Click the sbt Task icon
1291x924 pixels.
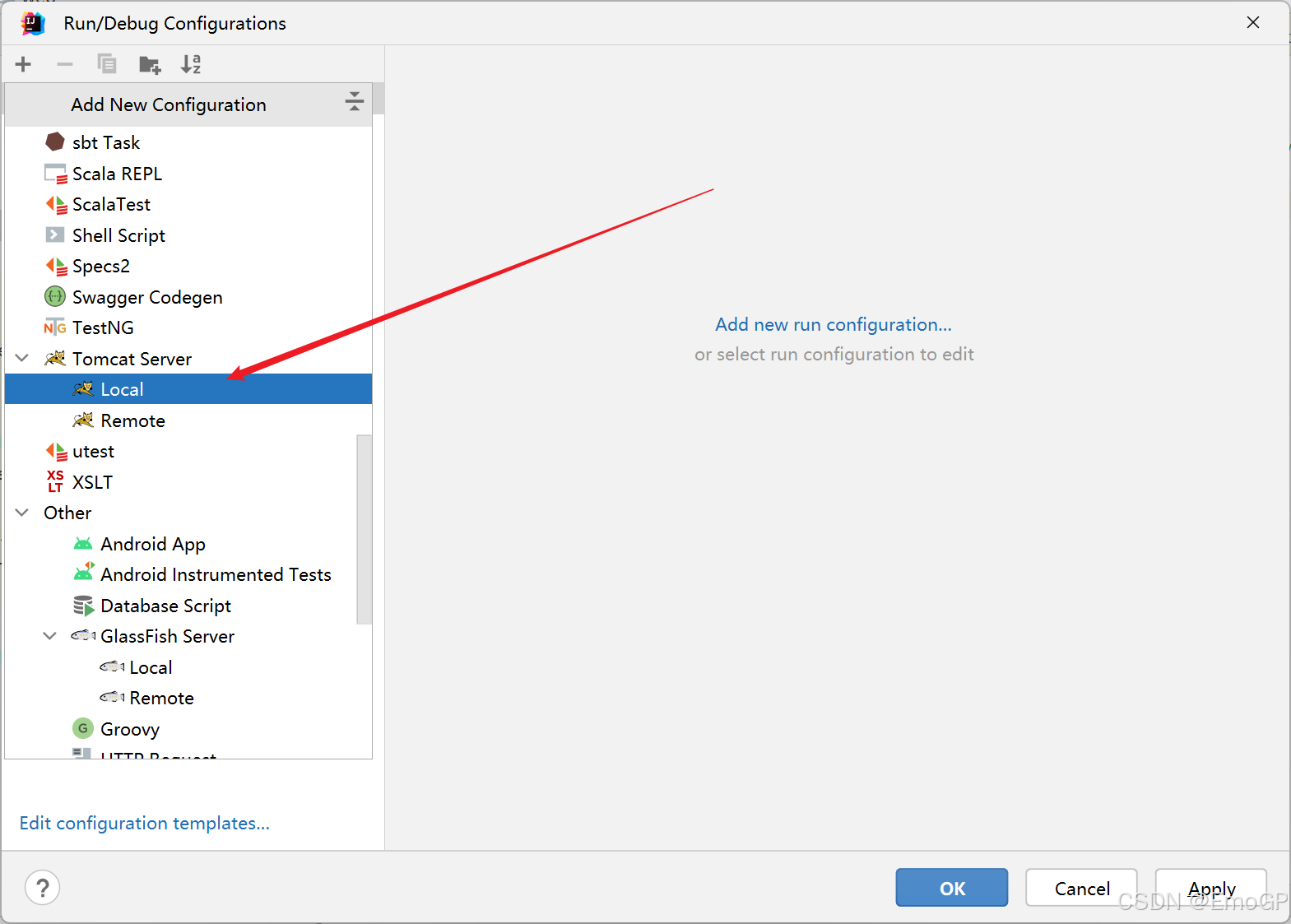(x=55, y=142)
